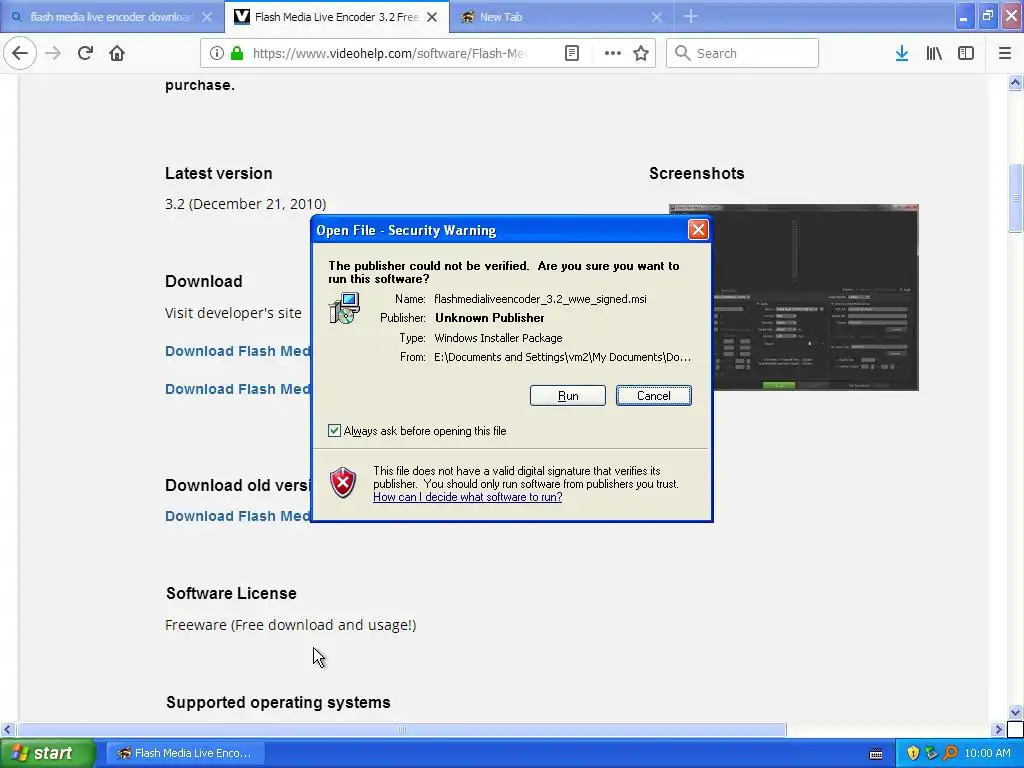This screenshot has width=1024, height=768.
Task: Click '3.2 (December 21, 2010)' version text
Action: point(246,204)
